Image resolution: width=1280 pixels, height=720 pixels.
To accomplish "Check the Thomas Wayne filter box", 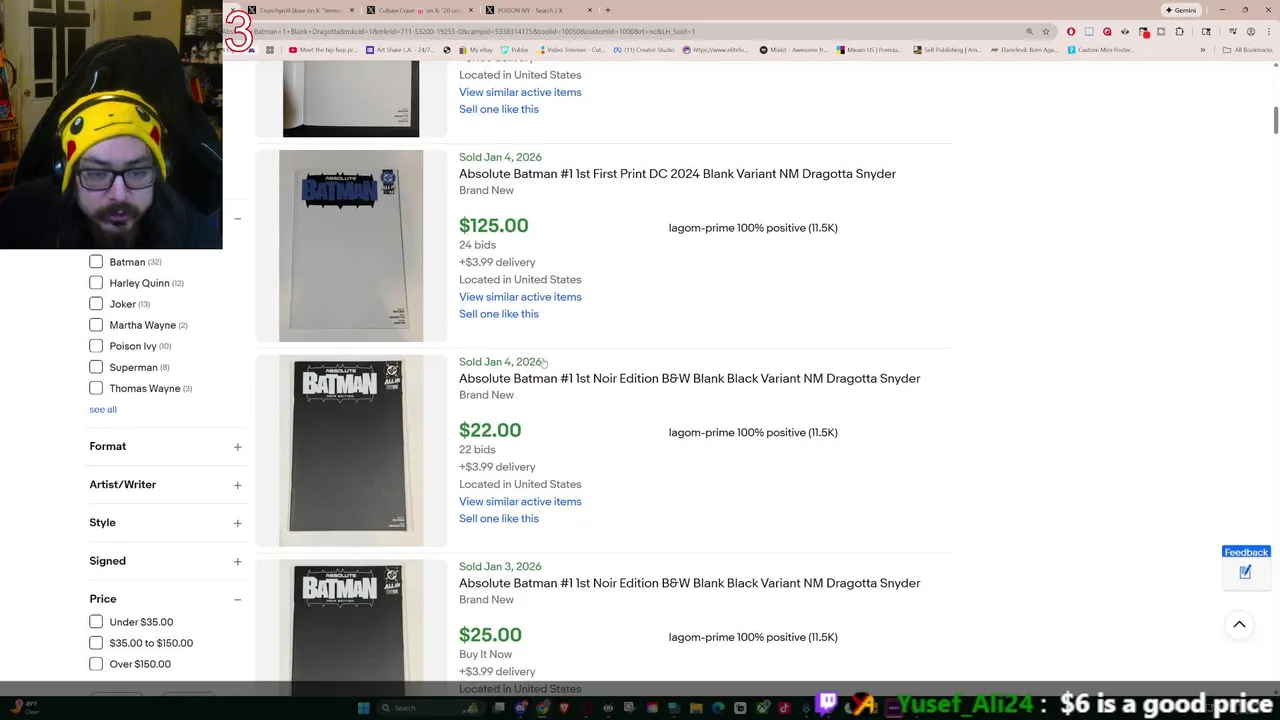I will tap(96, 388).
